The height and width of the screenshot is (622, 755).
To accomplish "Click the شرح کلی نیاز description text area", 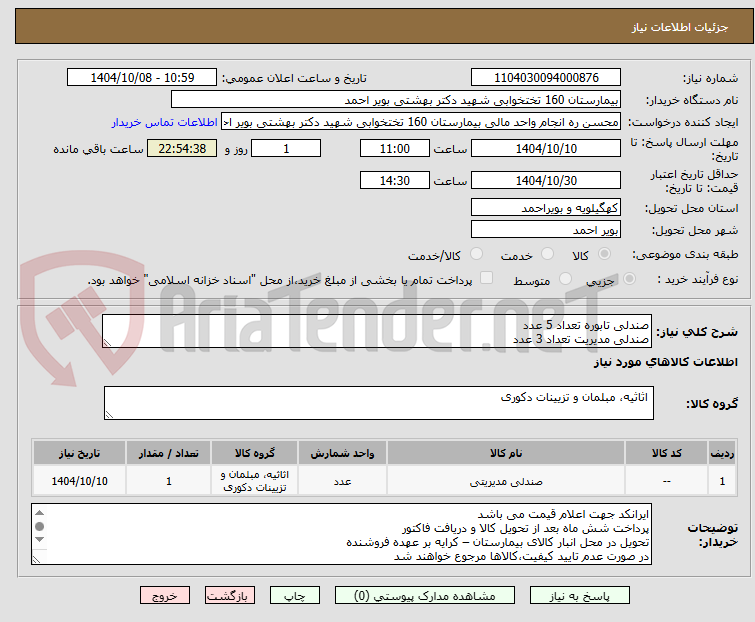I will pyautogui.click(x=377, y=331).
